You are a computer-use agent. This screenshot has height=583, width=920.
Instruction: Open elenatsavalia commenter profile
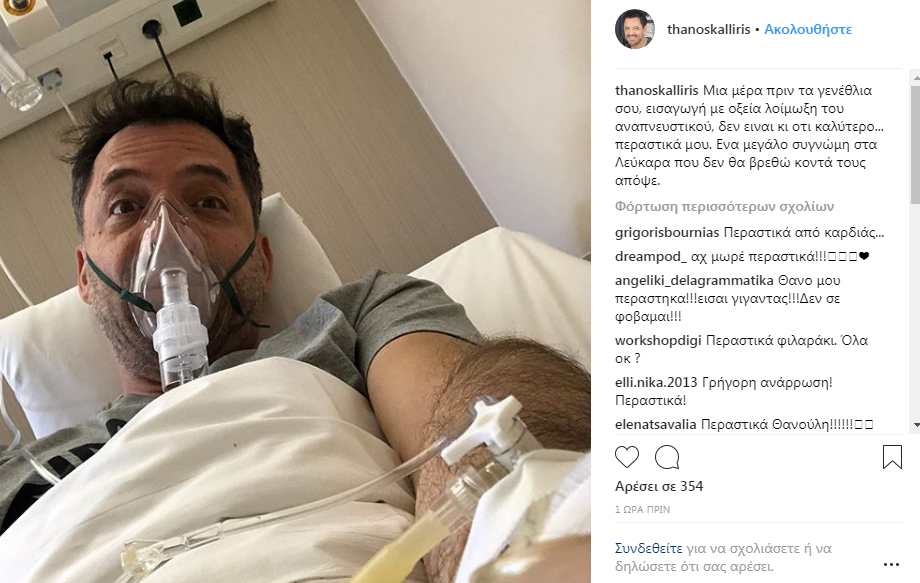click(x=655, y=424)
